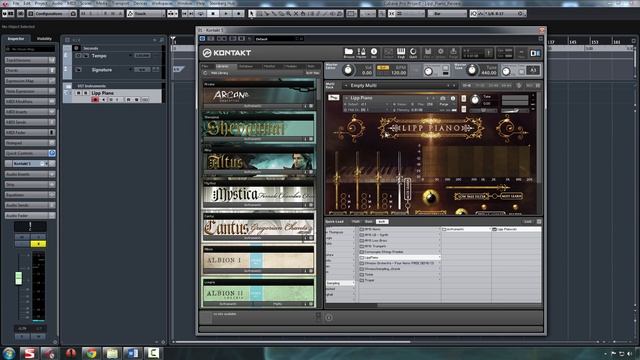640x360 pixels.
Task: Refresh the Kontakt library list icon
Action: tap(205, 73)
